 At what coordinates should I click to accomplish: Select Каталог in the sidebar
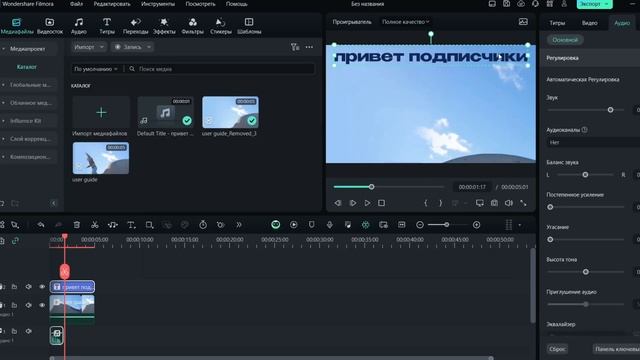[27, 67]
